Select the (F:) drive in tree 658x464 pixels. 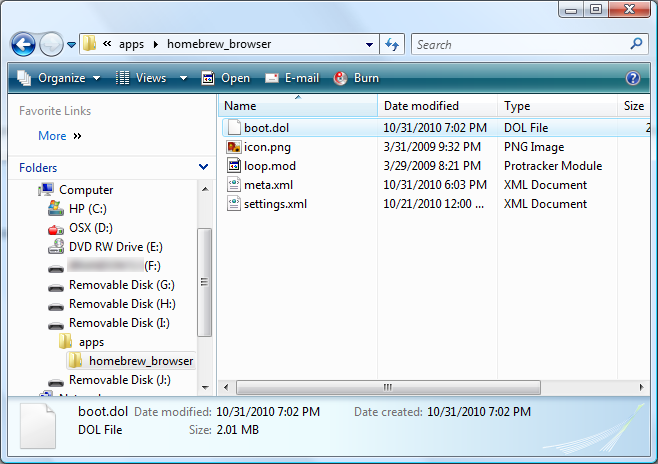(x=114, y=266)
